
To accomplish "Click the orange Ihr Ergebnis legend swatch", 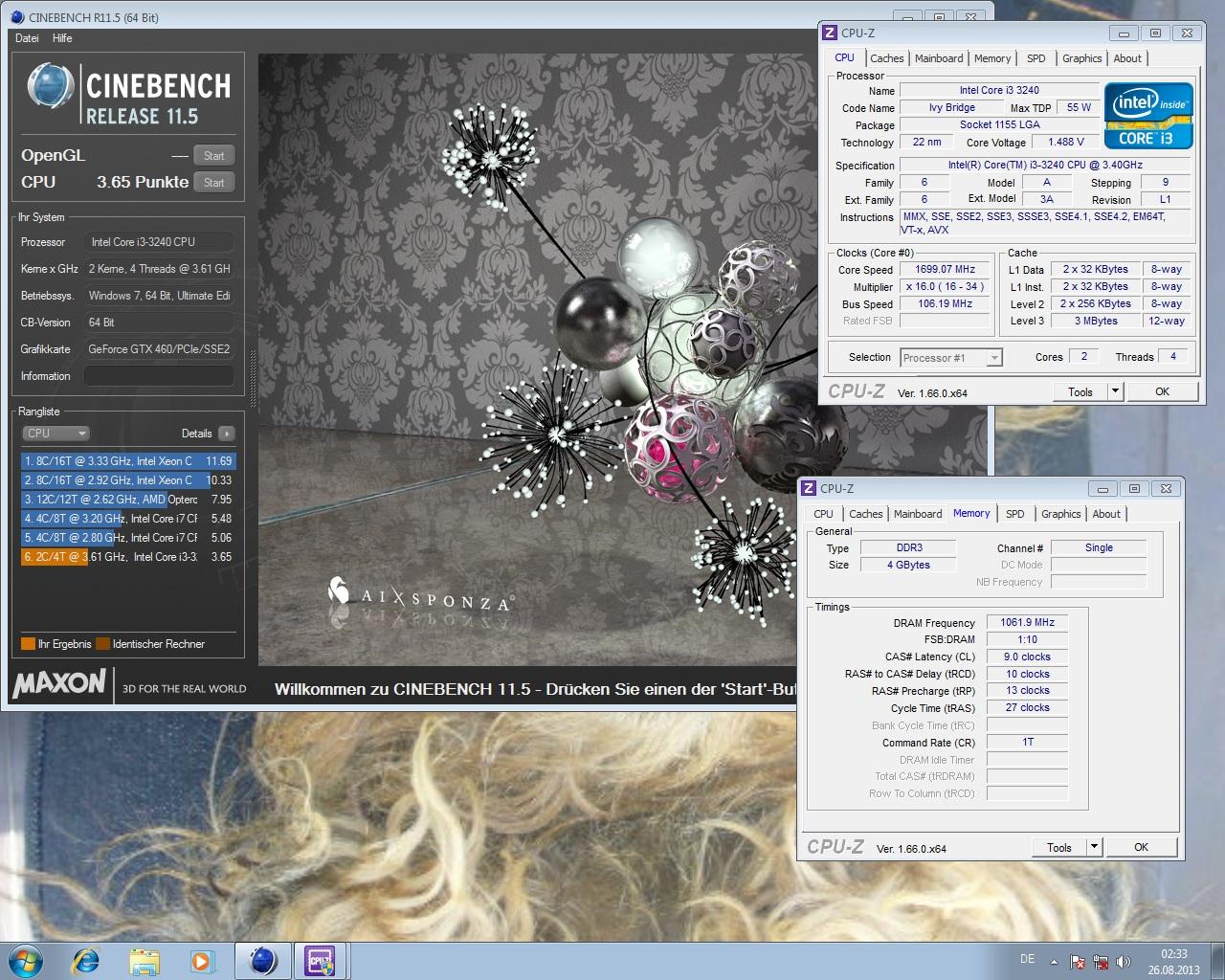I will point(28,644).
